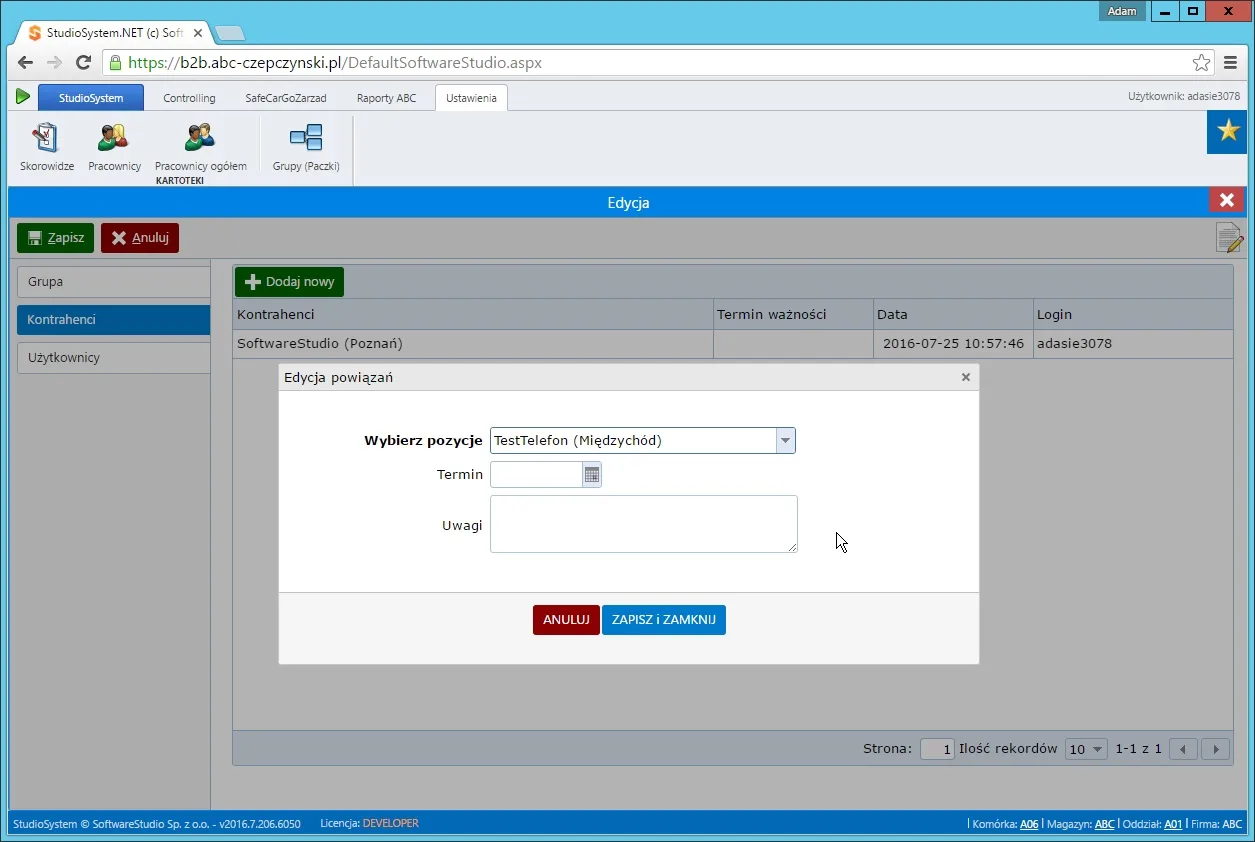This screenshot has height=842, width=1255.
Task: Click the red Anuluj toolbar button
Action: [x=140, y=238]
